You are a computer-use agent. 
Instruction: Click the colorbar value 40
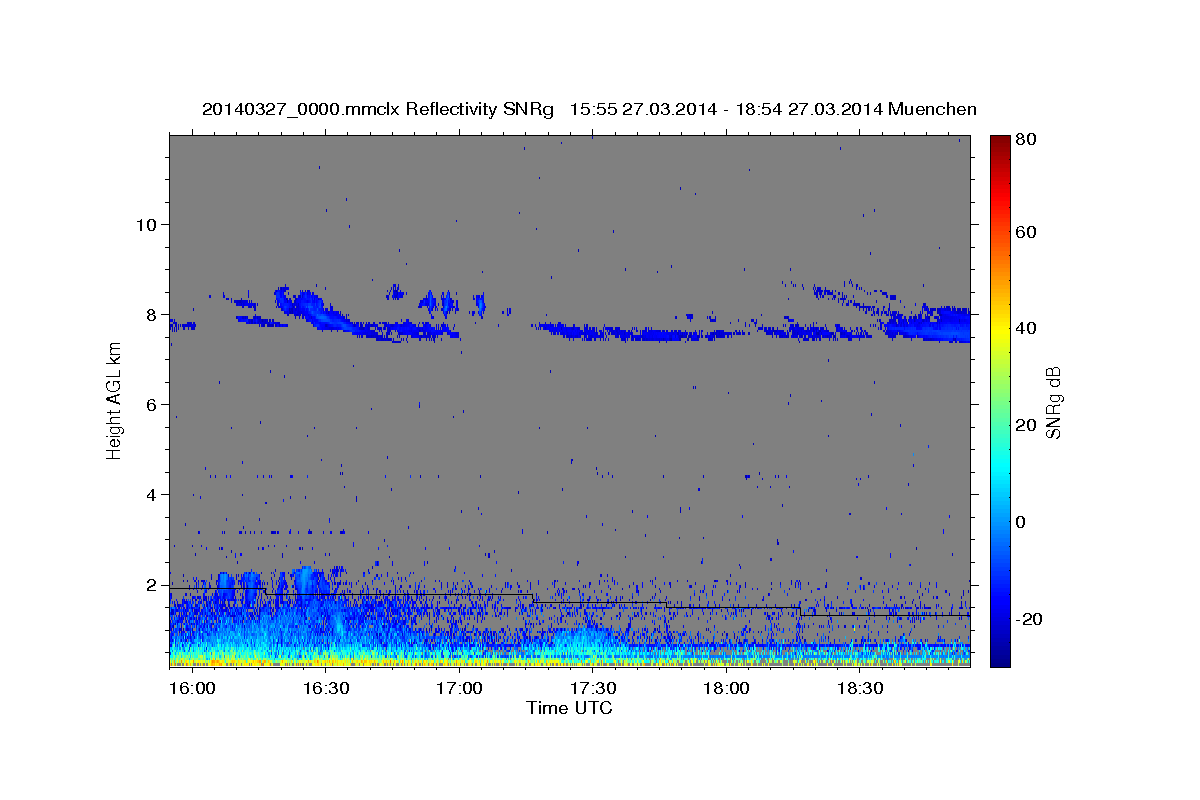point(1025,328)
